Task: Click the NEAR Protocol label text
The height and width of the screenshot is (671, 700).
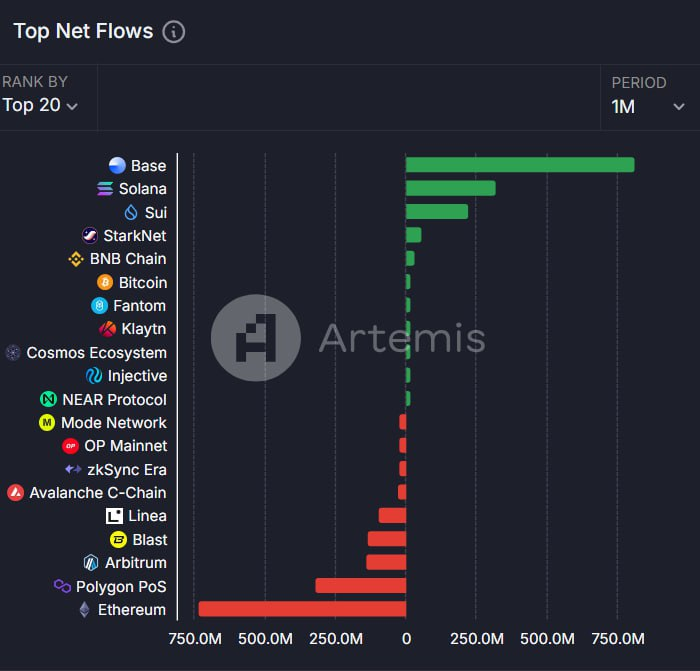Action: click(114, 400)
